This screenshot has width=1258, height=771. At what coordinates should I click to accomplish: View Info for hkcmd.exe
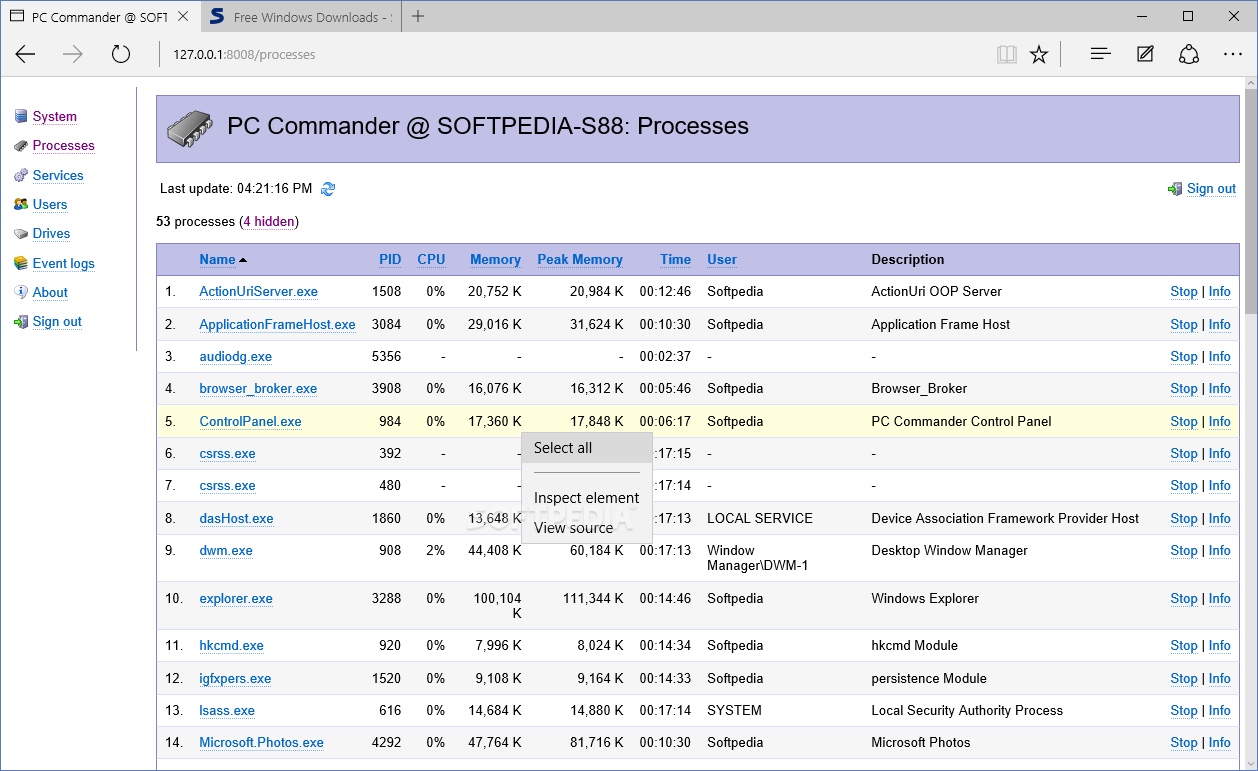coord(1219,645)
